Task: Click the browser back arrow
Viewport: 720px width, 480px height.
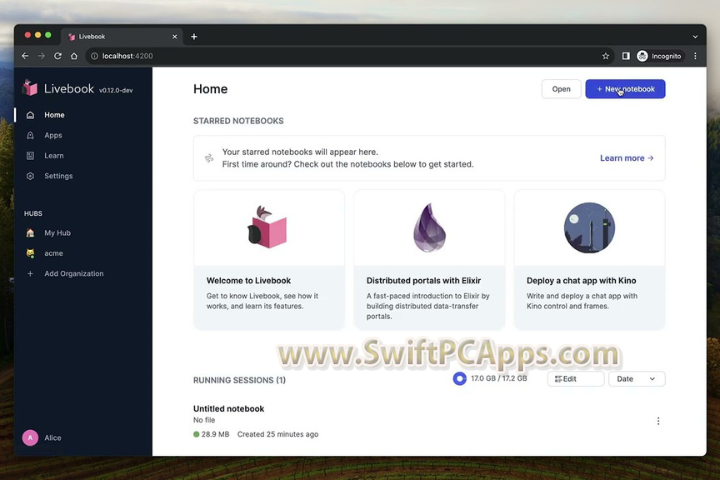Action: (25, 56)
